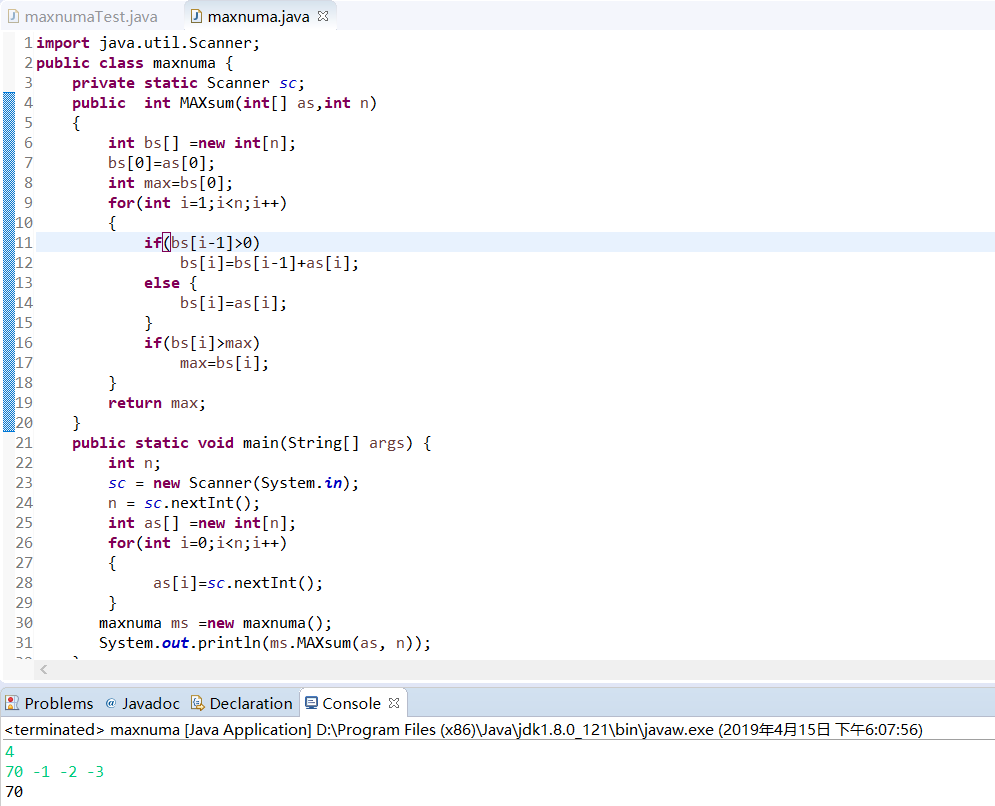Click the MAXsum method signature line
995x806 pixels.
[224, 103]
